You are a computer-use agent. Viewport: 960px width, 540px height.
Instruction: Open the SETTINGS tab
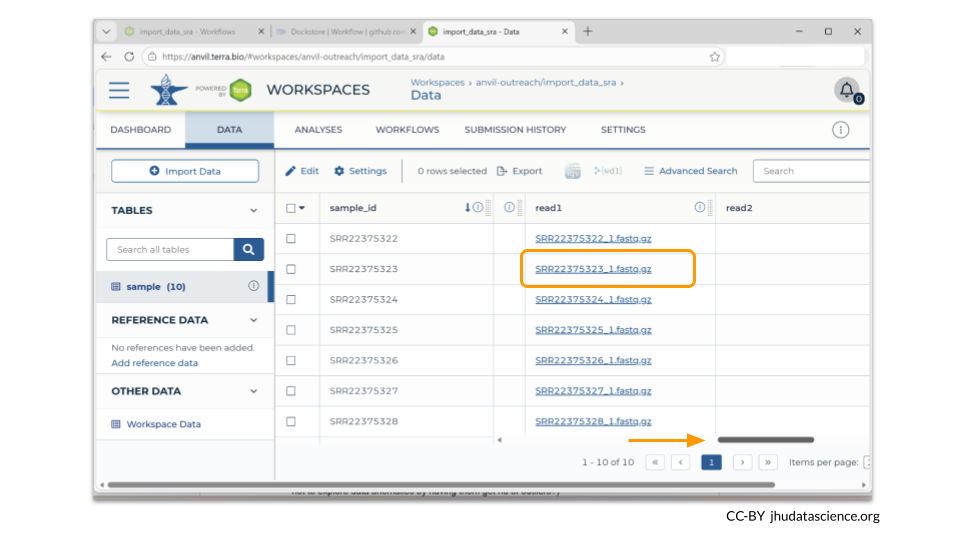coord(623,130)
